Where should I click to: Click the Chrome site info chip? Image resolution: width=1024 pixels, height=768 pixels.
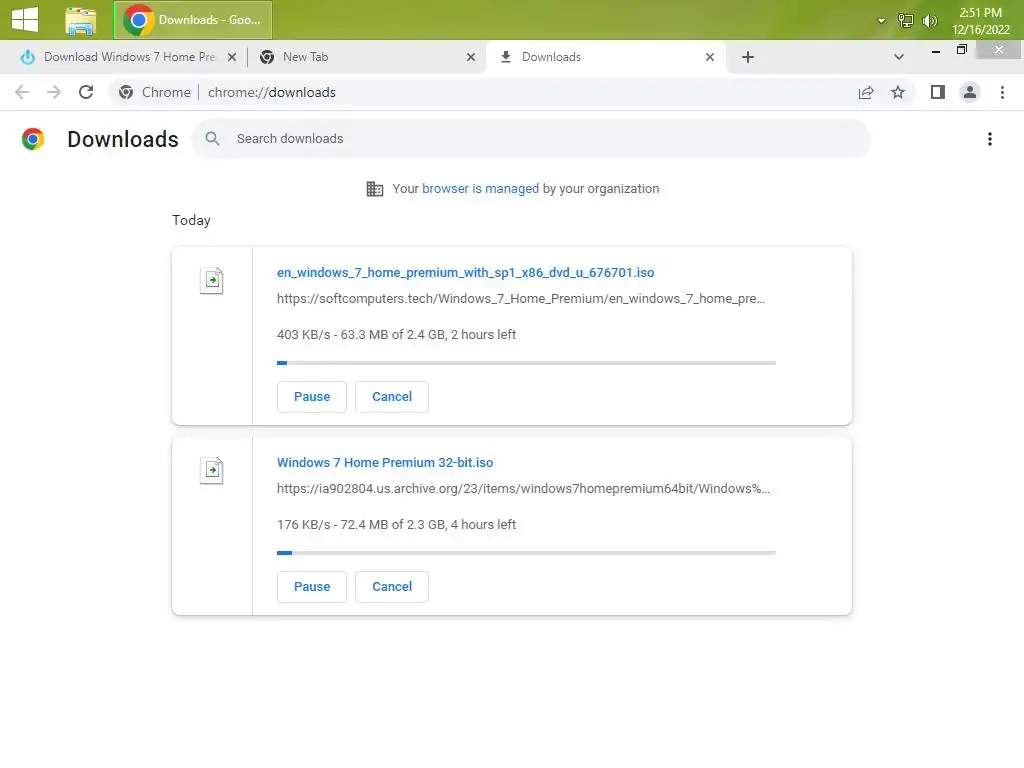[155, 92]
